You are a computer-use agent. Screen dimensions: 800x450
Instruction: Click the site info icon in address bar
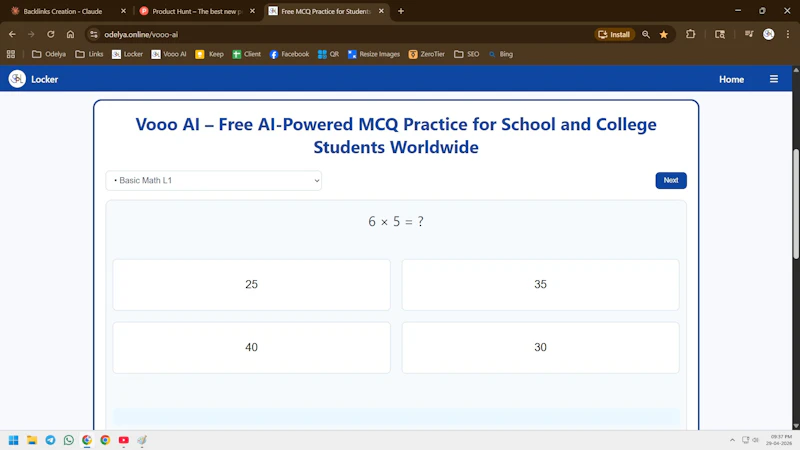coord(93,34)
